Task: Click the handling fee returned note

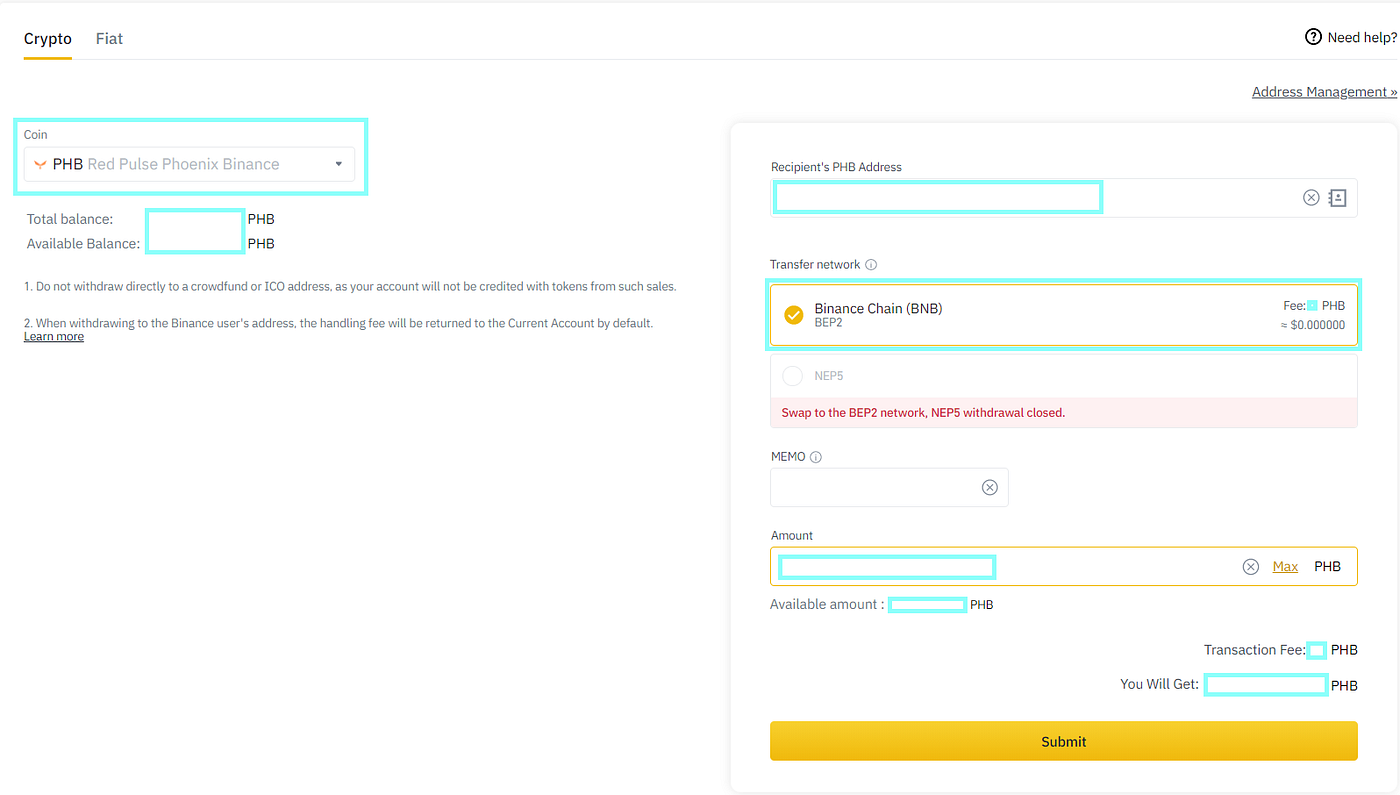Action: pos(339,324)
